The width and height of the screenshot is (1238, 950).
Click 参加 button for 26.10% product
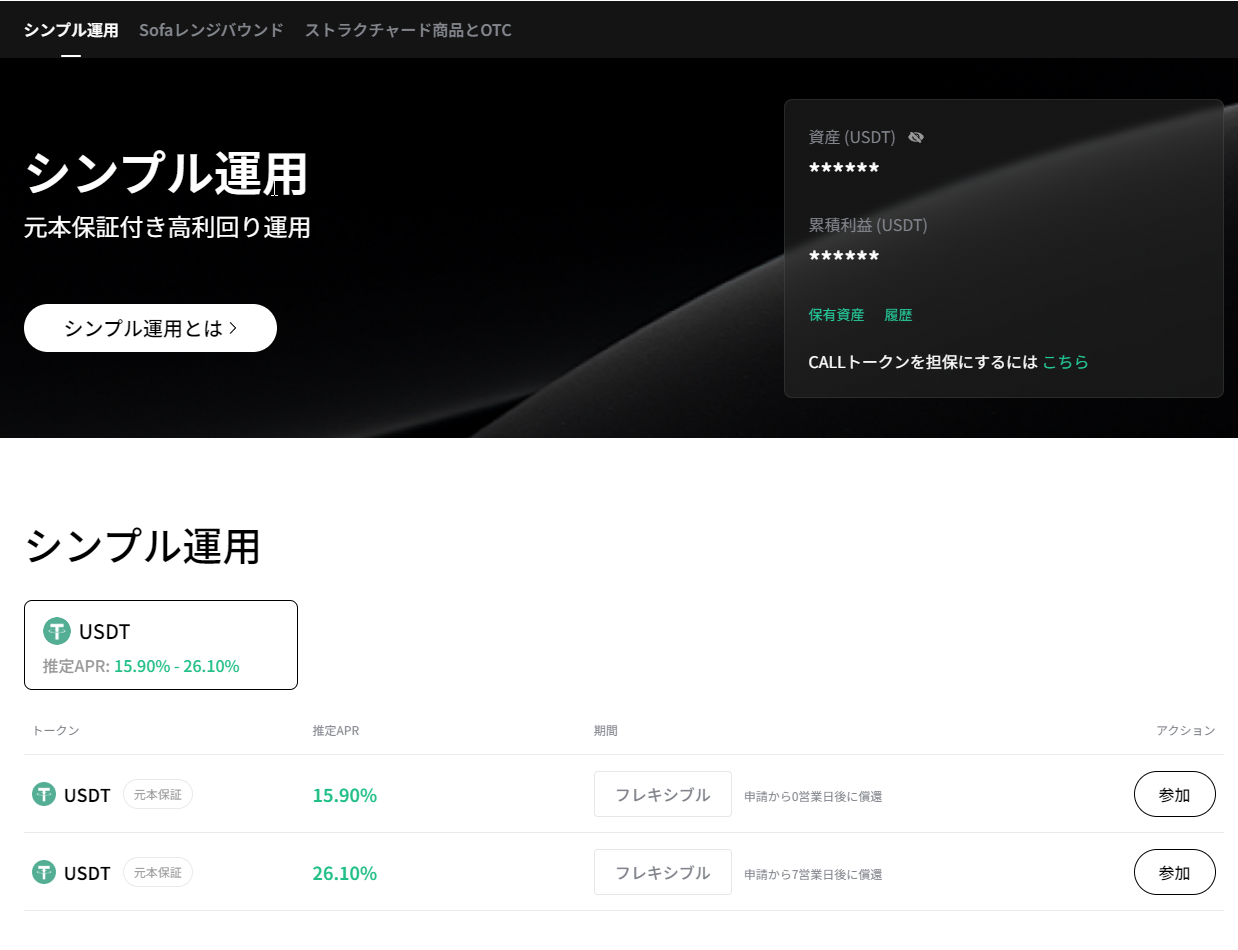click(x=1175, y=872)
